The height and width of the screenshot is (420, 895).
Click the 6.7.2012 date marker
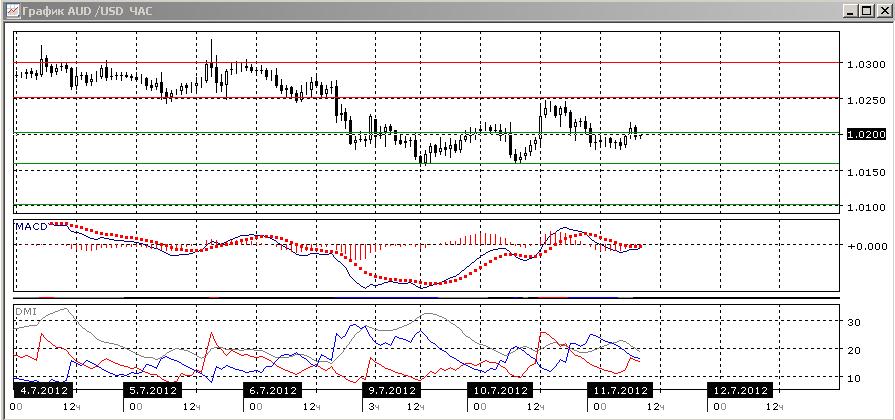[272, 390]
